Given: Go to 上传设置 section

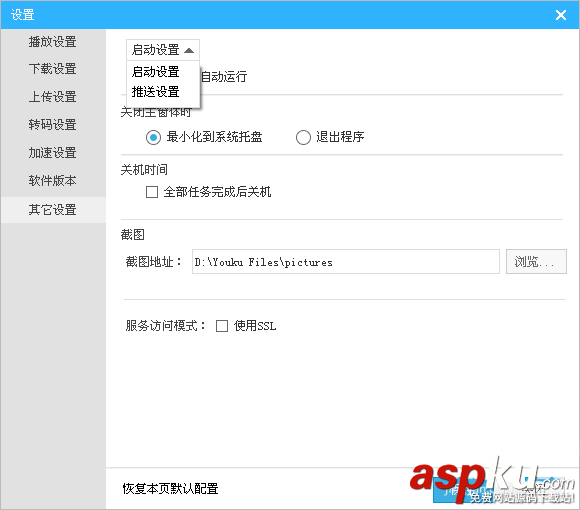Looking at the screenshot, I should click(x=53, y=97).
